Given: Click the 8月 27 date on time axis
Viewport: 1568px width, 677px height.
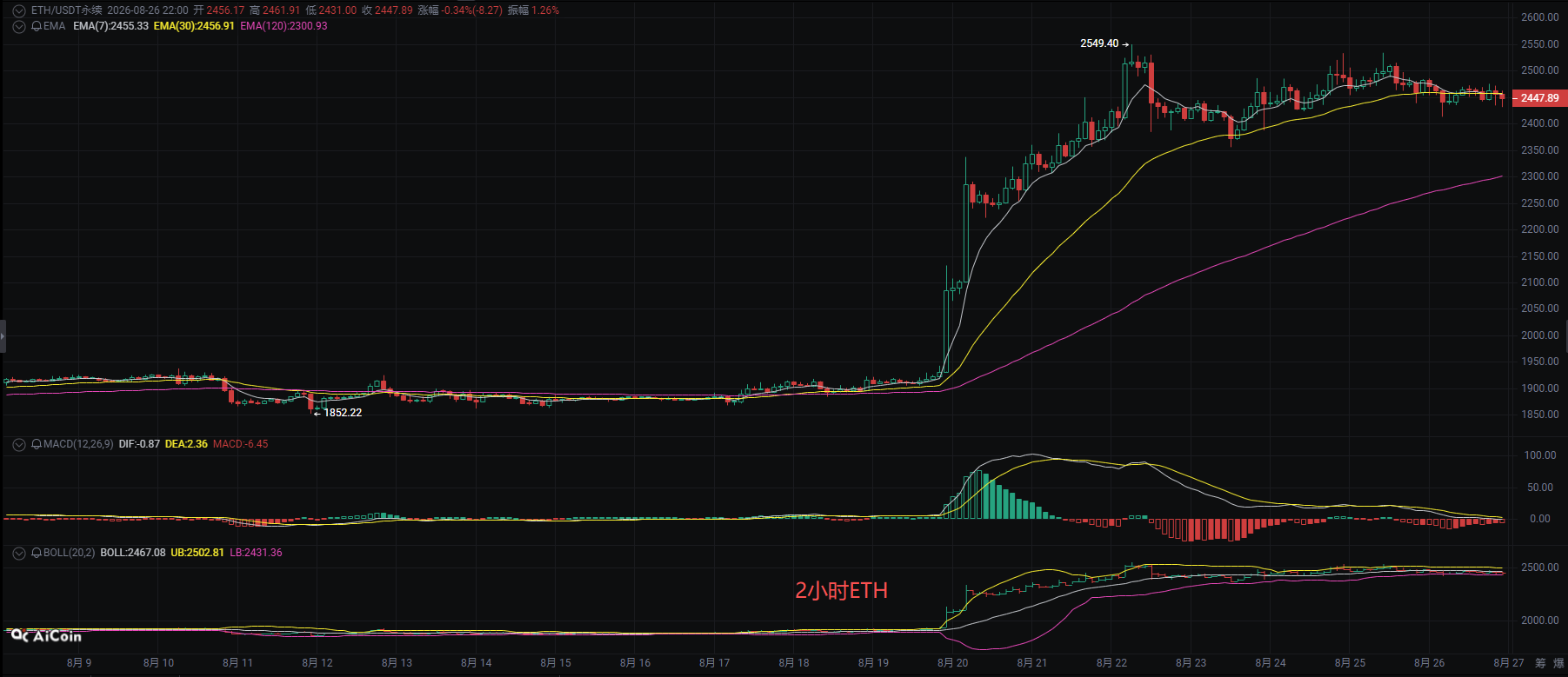Looking at the screenshot, I should pyautogui.click(x=1509, y=663).
